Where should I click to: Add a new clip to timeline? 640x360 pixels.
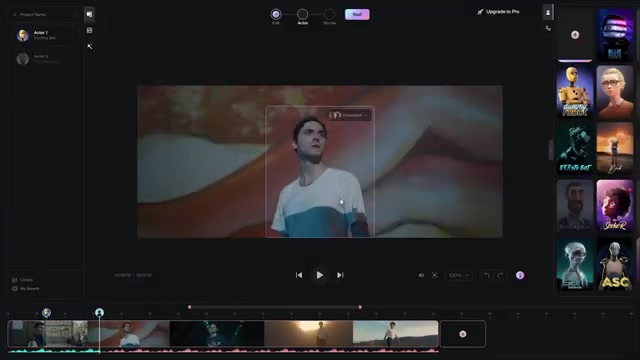pyautogui.click(x=463, y=334)
